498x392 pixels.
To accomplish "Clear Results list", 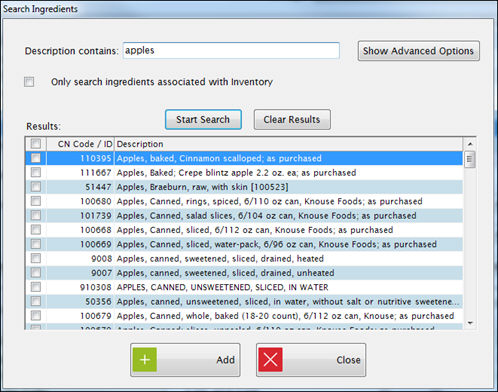I will [292, 119].
